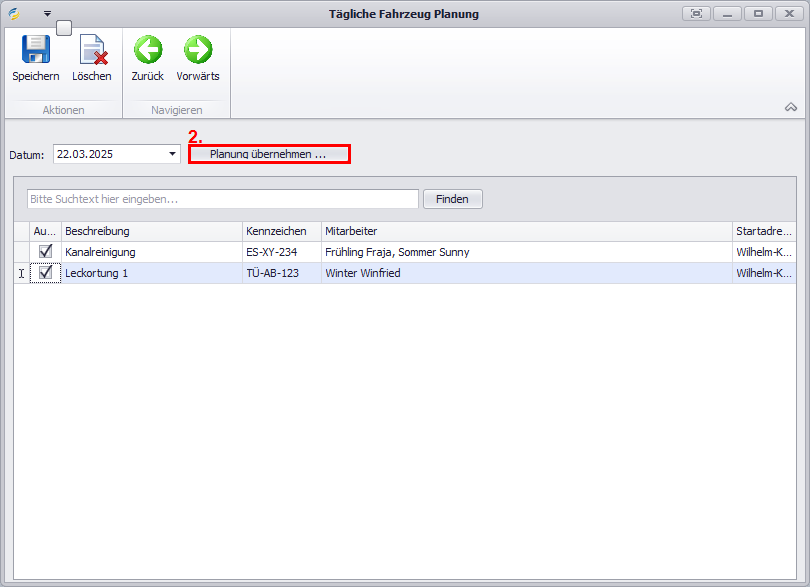Maximize the Tägliche Fahrzeug Planung window
This screenshot has width=810, height=587.
pyautogui.click(x=759, y=14)
